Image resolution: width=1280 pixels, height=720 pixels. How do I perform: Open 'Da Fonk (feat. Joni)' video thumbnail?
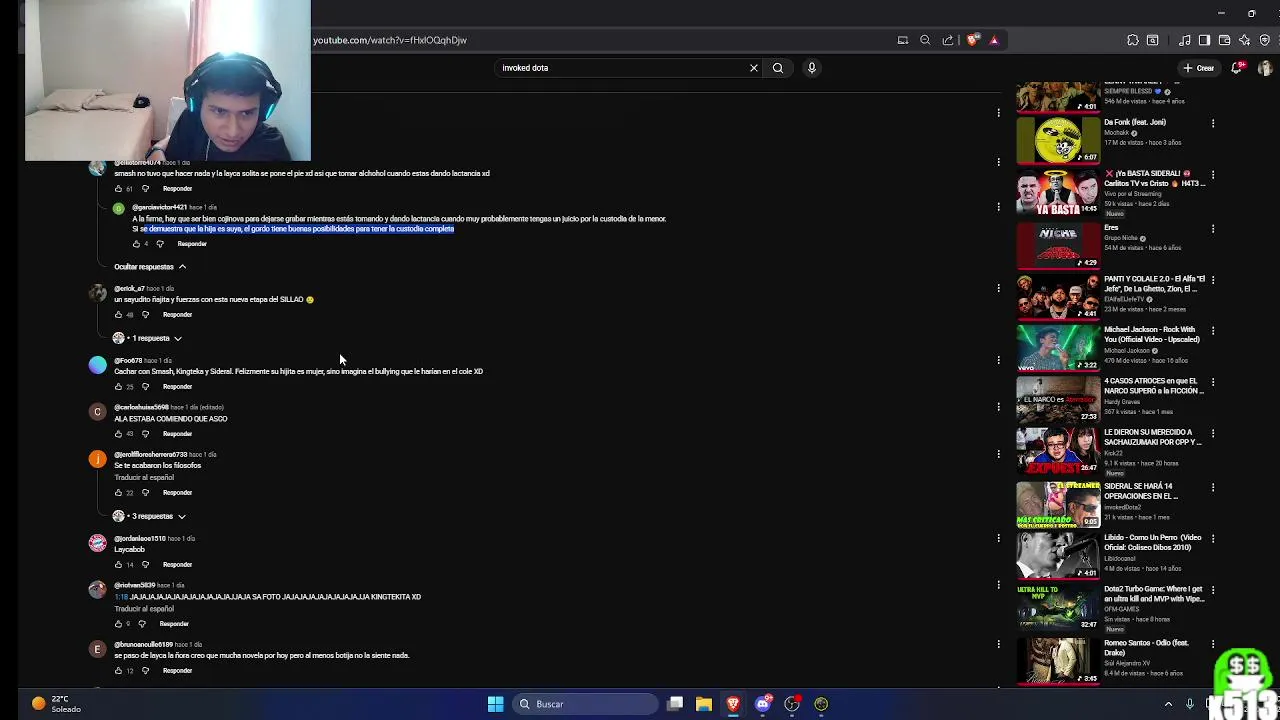[x=1058, y=139]
